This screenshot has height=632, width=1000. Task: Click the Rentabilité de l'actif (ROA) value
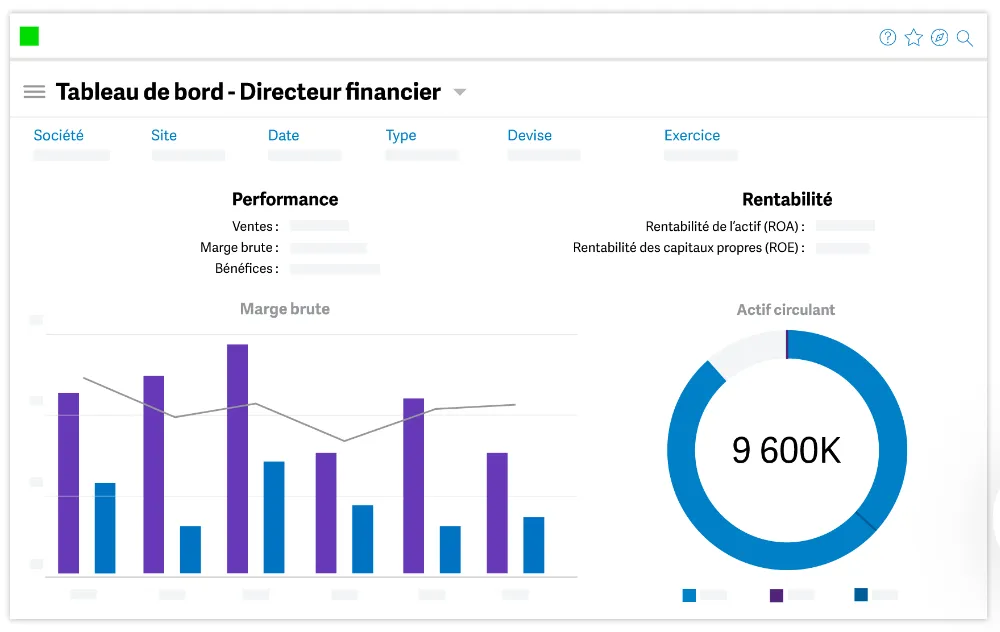[x=845, y=226]
